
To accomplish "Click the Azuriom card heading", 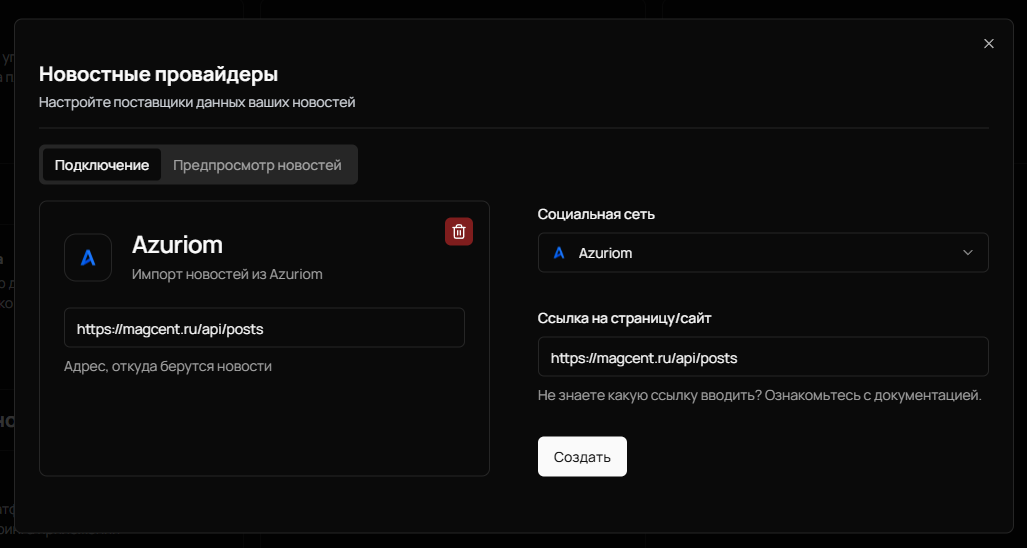I will pyautogui.click(x=177, y=245).
